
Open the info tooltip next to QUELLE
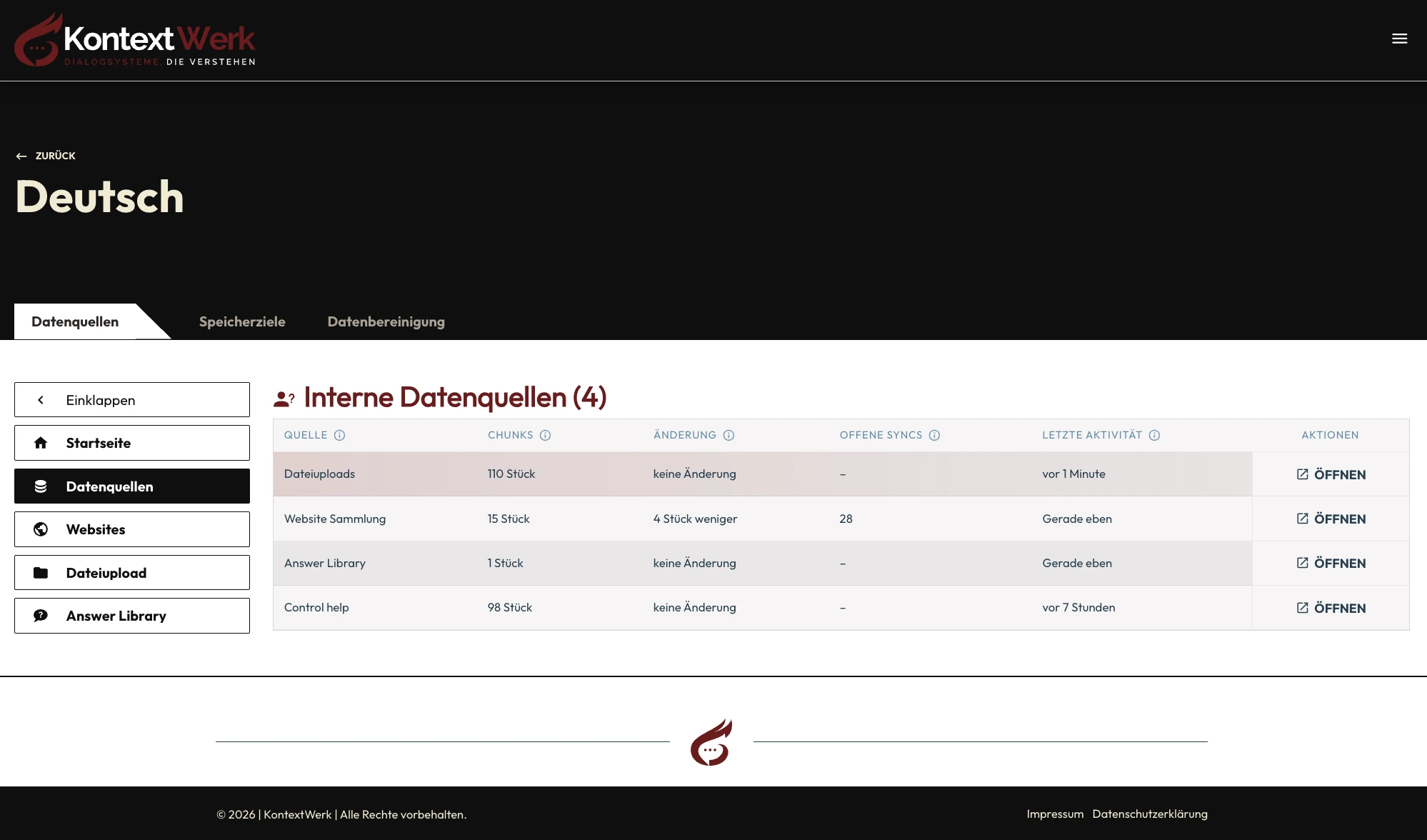(341, 435)
